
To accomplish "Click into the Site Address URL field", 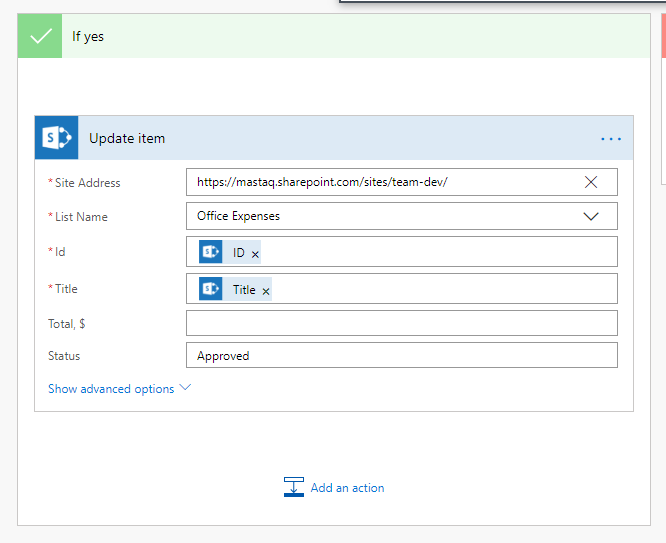I will pyautogui.click(x=380, y=182).
